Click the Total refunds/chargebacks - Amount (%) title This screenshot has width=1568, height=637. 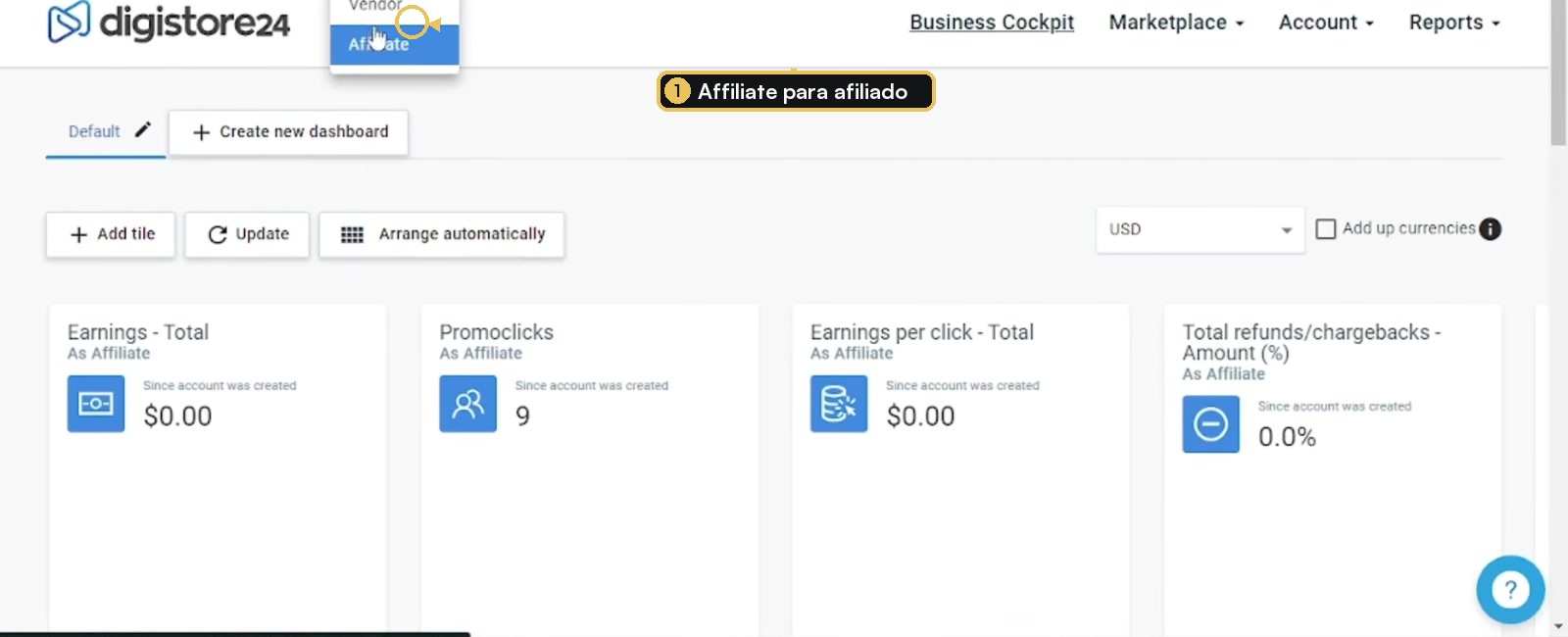pos(1311,342)
